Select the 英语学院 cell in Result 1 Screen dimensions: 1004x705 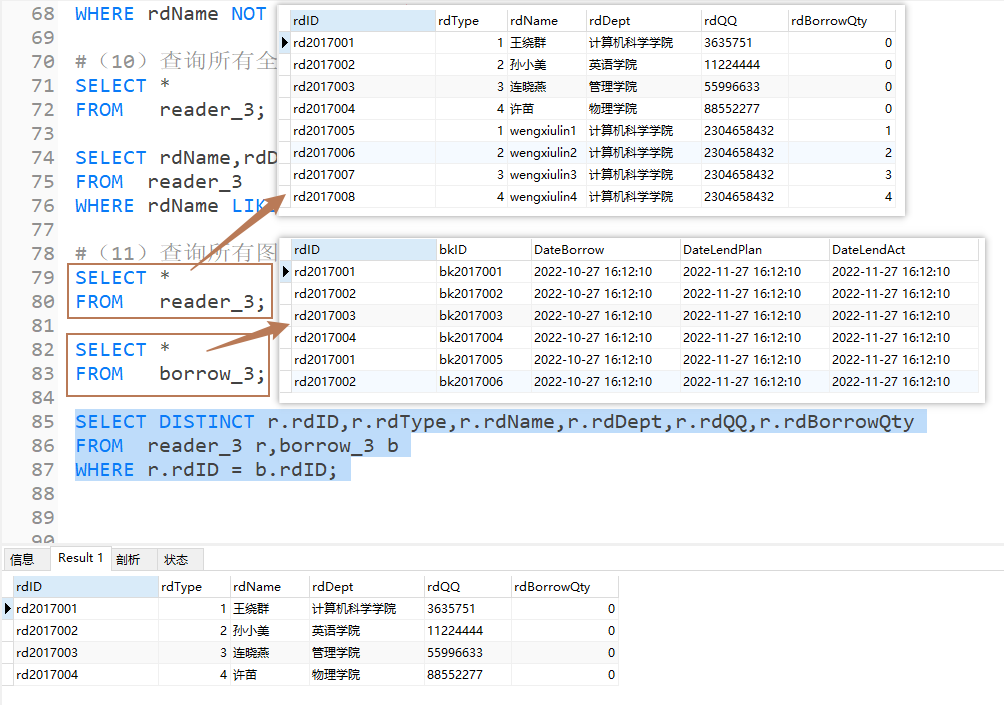pyautogui.click(x=366, y=630)
